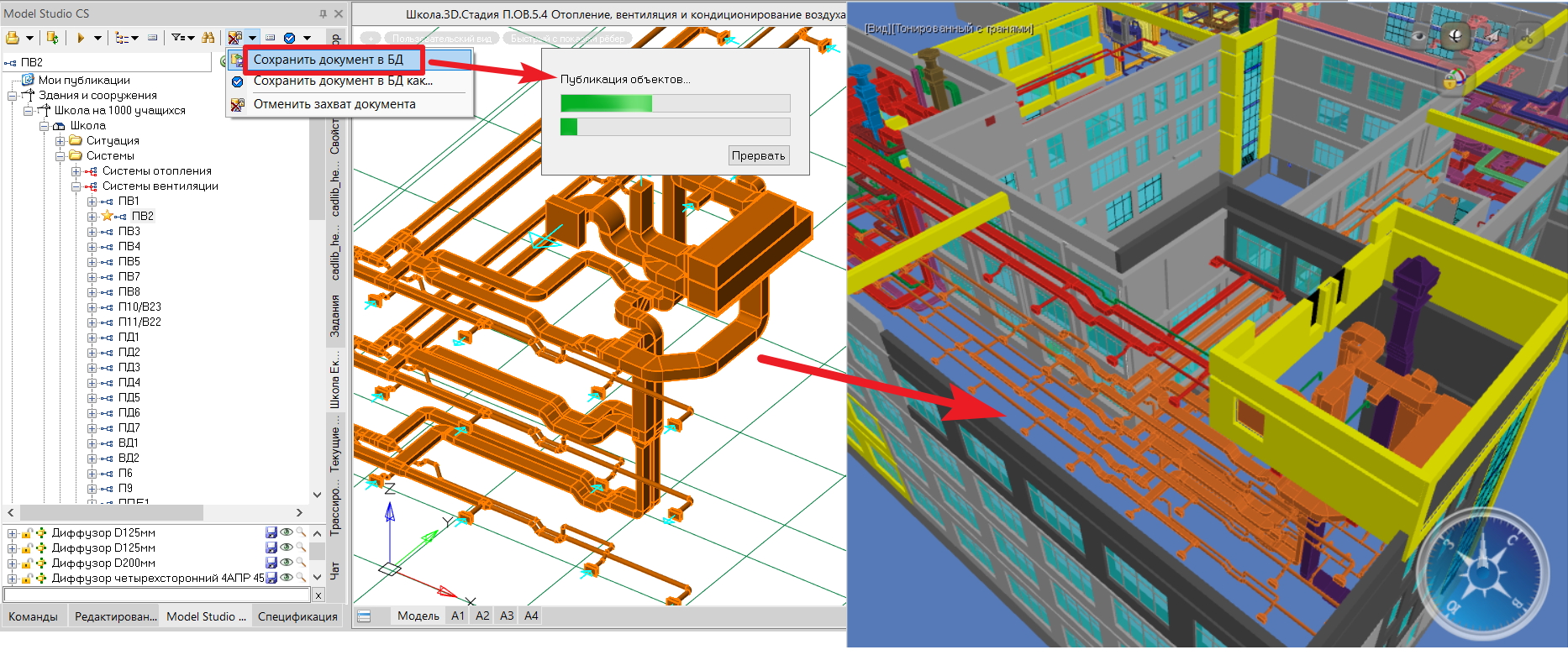The width and height of the screenshot is (1568, 655).
Task: Click the blue checkmark toolbar icon
Action: coord(289,38)
